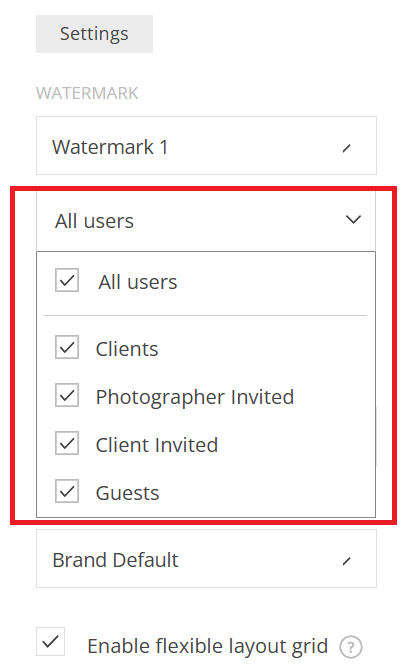Click the Guests option text
The width and height of the screenshot is (413, 669).
pyautogui.click(x=127, y=493)
